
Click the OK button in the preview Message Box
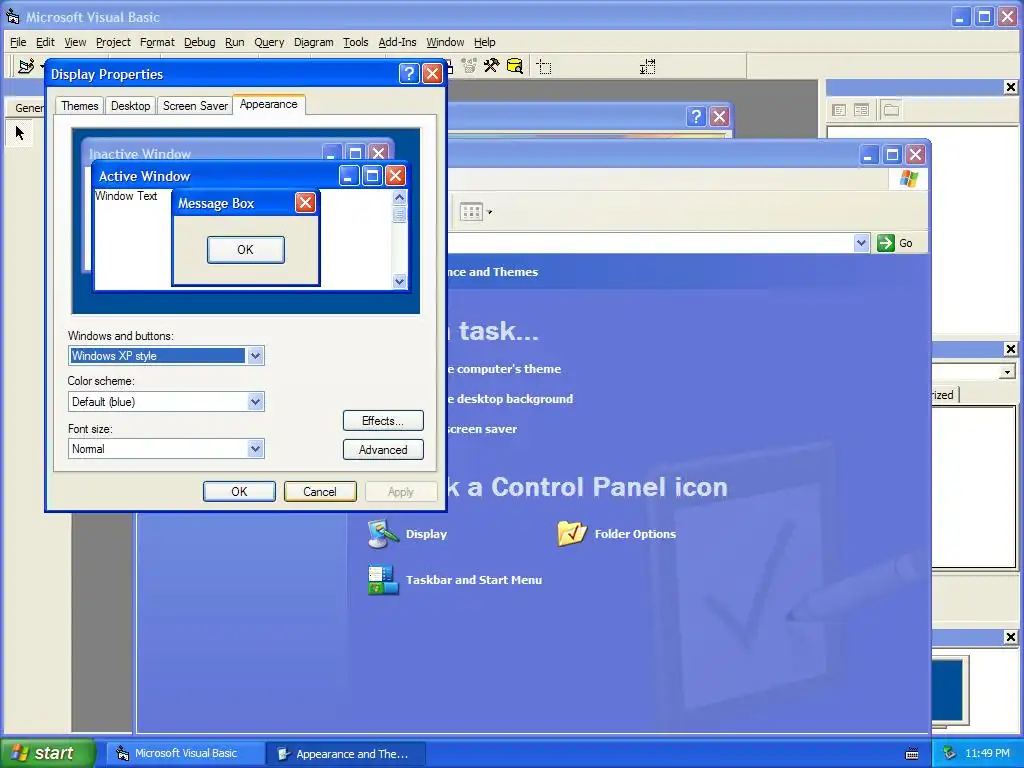point(246,249)
